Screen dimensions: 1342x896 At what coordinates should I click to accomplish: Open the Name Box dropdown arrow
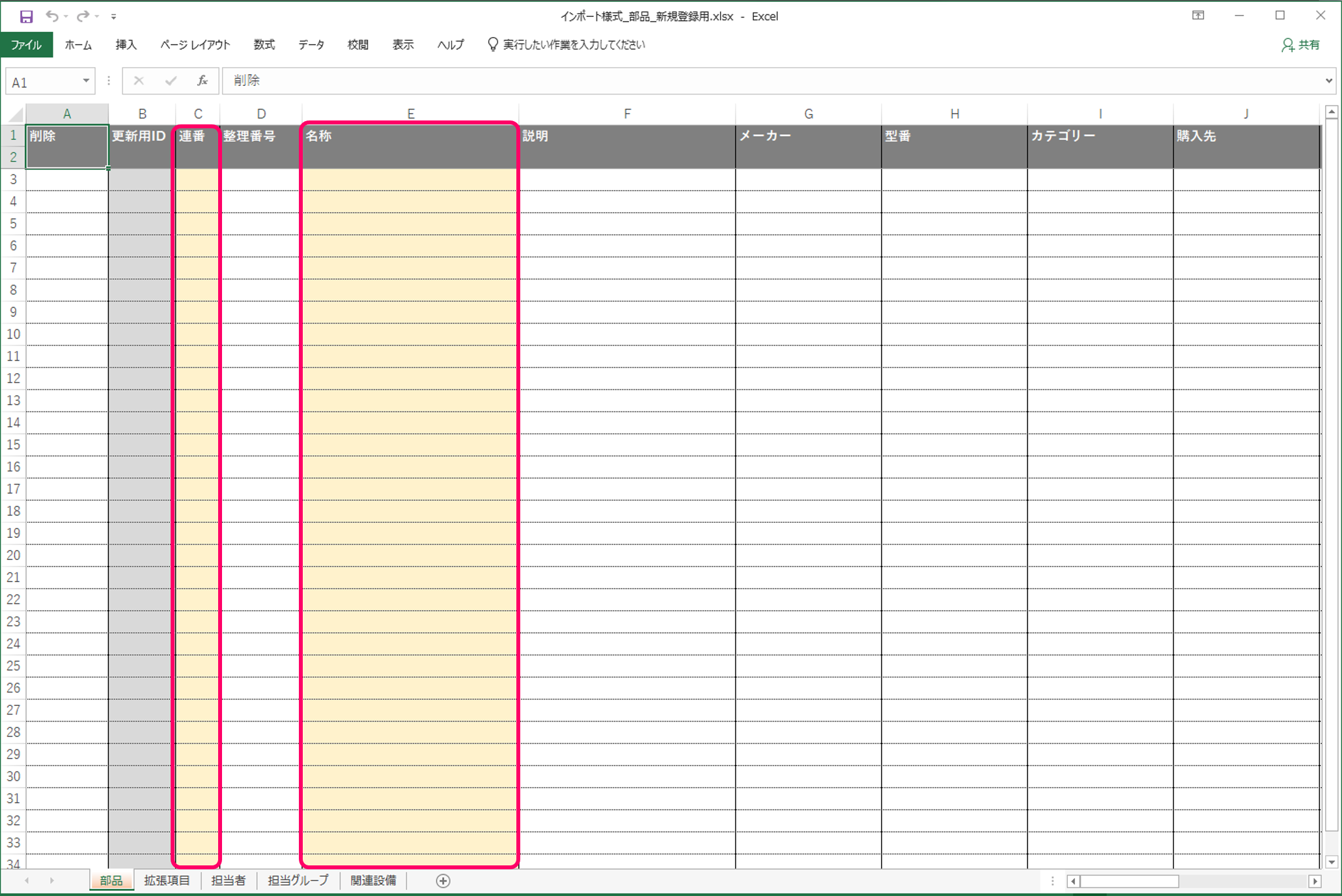coord(85,81)
